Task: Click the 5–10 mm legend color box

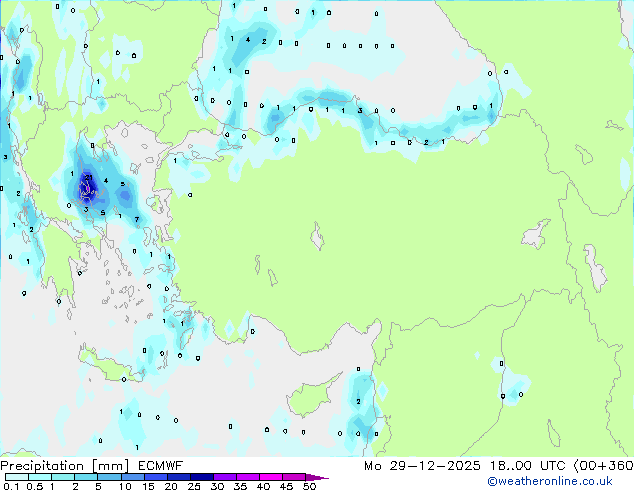Action: pos(109,477)
